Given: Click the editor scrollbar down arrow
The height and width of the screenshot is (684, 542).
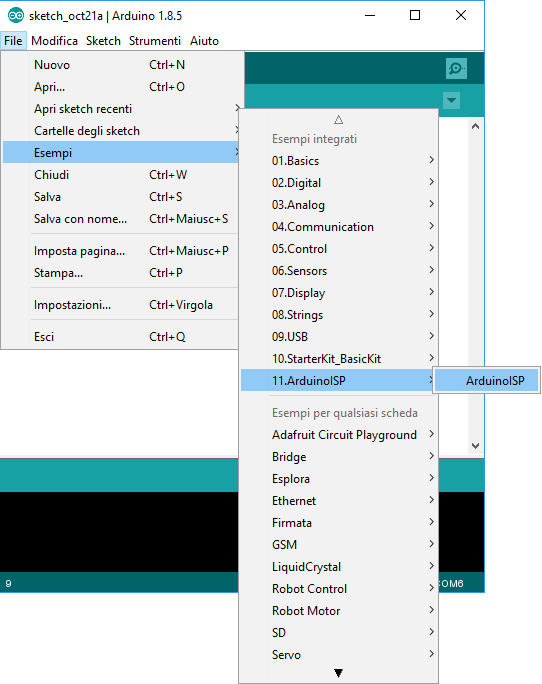Looking at the screenshot, I should click(476, 445).
